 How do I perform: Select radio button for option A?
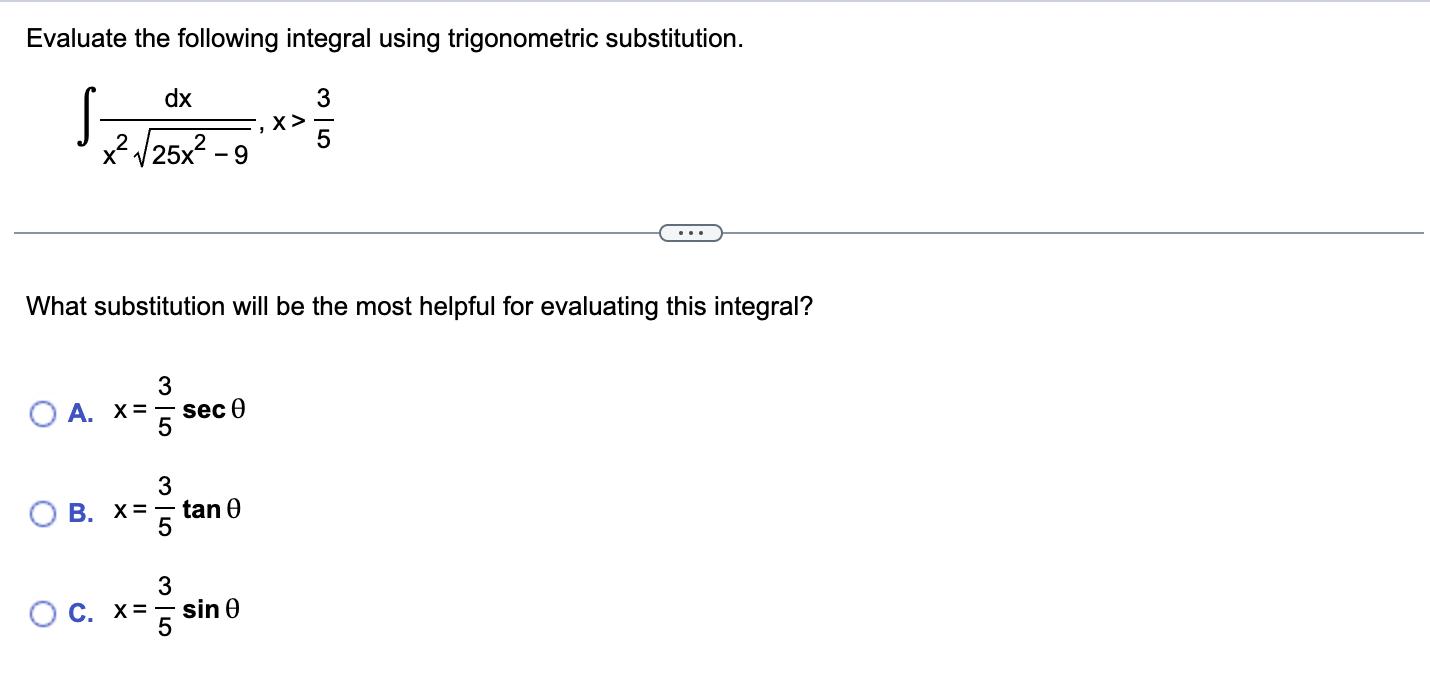click(x=43, y=413)
